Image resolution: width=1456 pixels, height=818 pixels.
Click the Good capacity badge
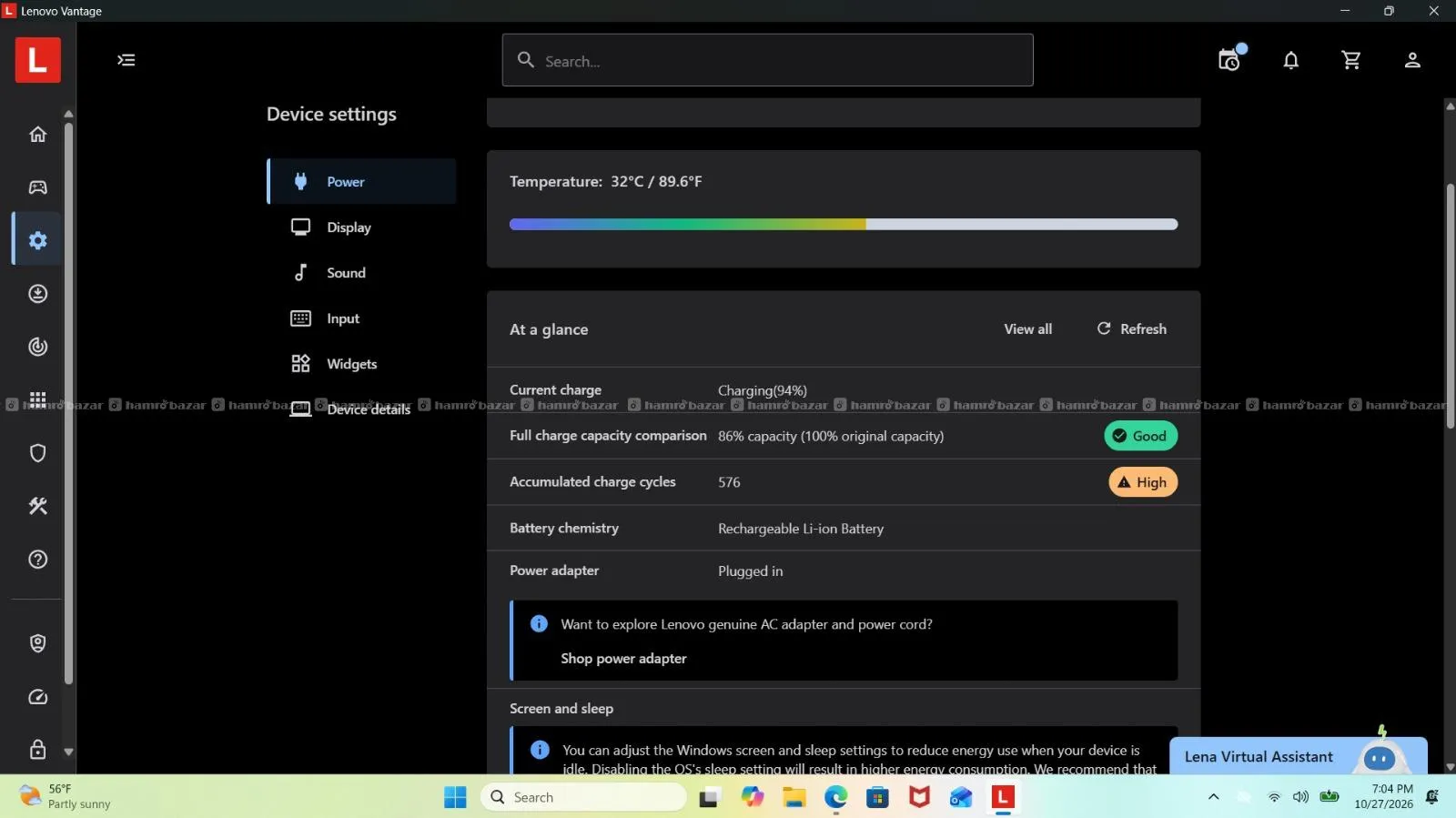(1141, 436)
